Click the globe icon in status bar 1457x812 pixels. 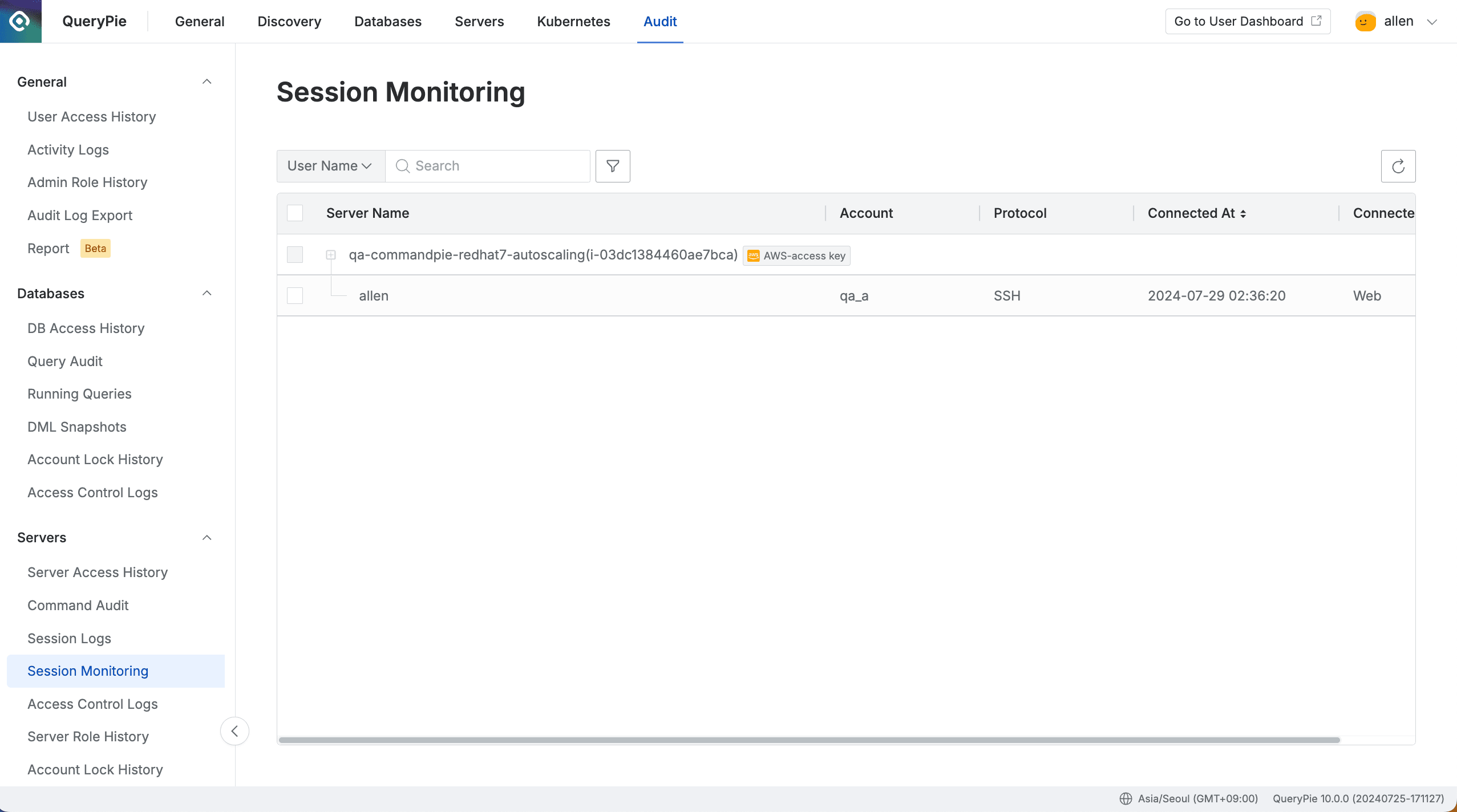pyautogui.click(x=1127, y=798)
